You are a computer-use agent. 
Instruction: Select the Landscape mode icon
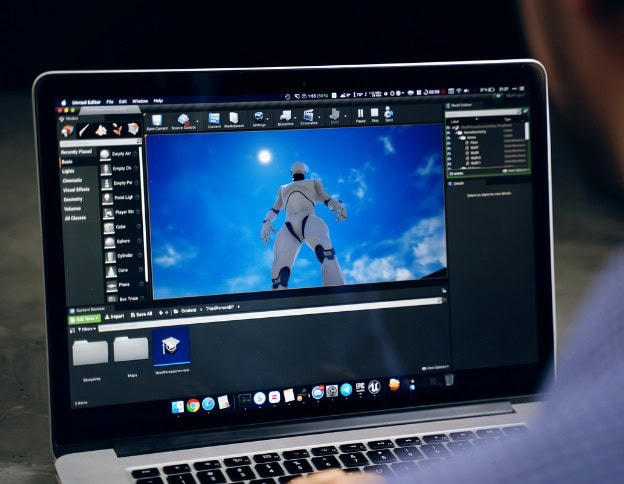tap(101, 130)
